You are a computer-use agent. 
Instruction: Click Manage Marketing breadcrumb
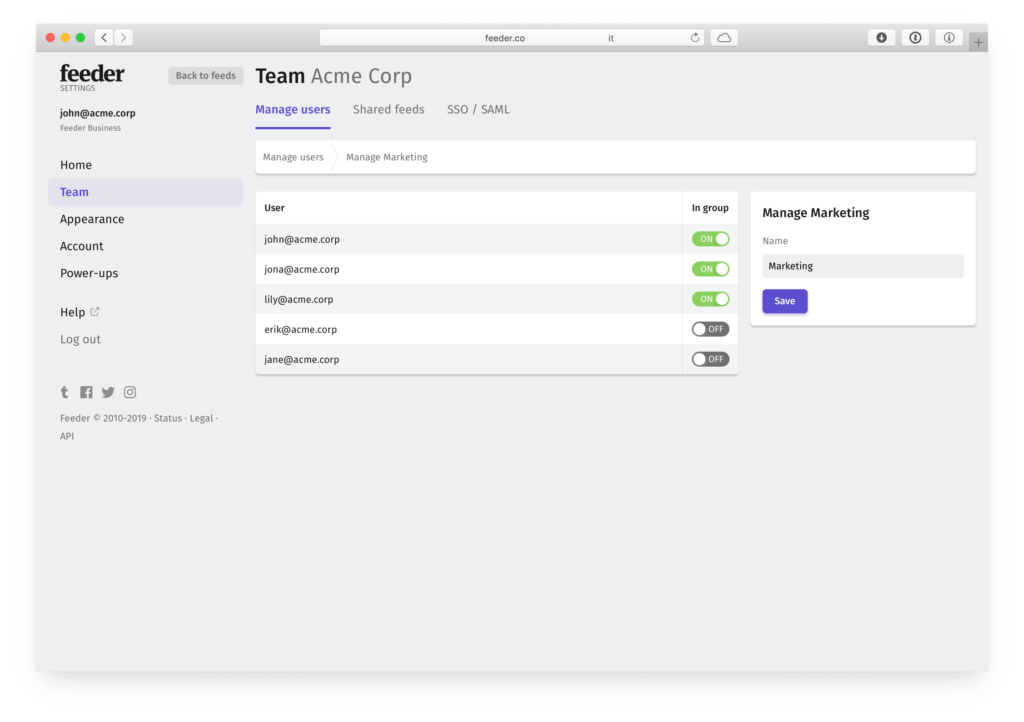click(387, 157)
